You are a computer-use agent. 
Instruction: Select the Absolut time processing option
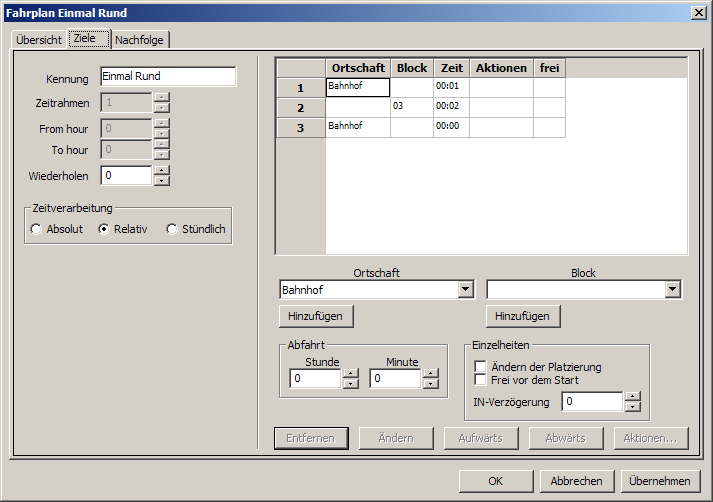point(37,229)
